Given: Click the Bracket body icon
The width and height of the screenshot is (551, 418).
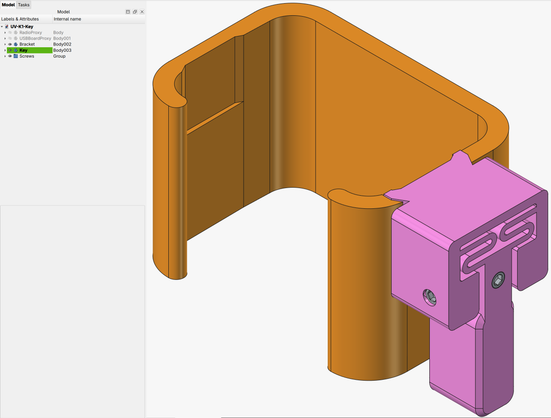Looking at the screenshot, I should click(x=15, y=44).
